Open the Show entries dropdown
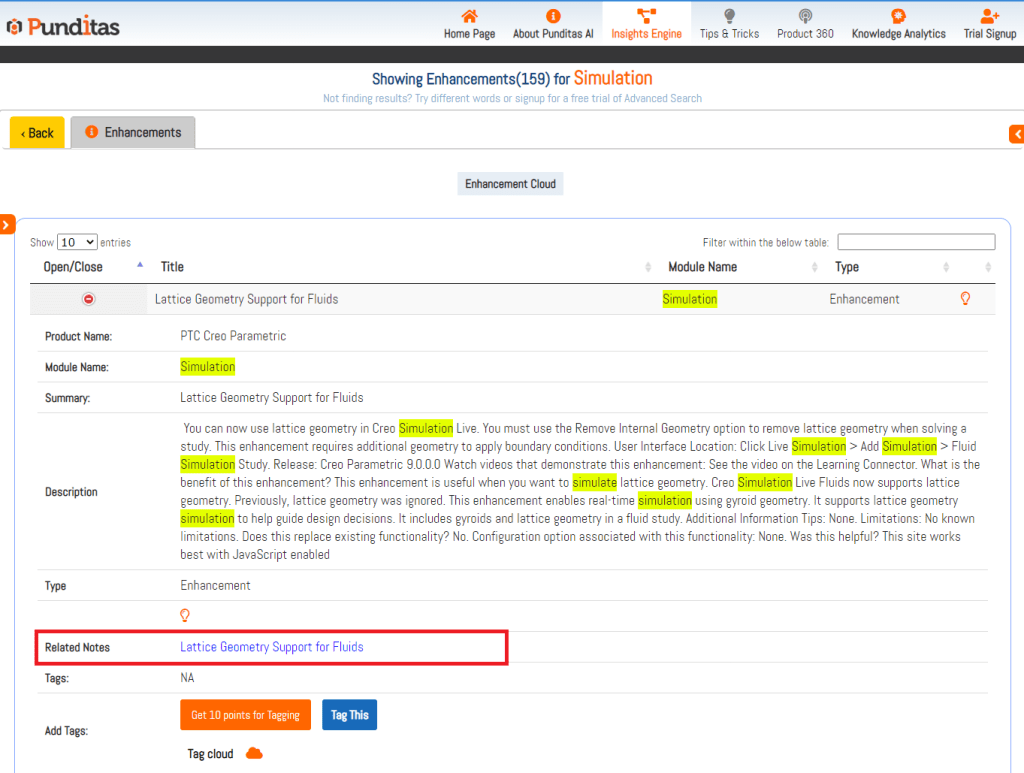The width and height of the screenshot is (1024, 773). pyautogui.click(x=77, y=242)
